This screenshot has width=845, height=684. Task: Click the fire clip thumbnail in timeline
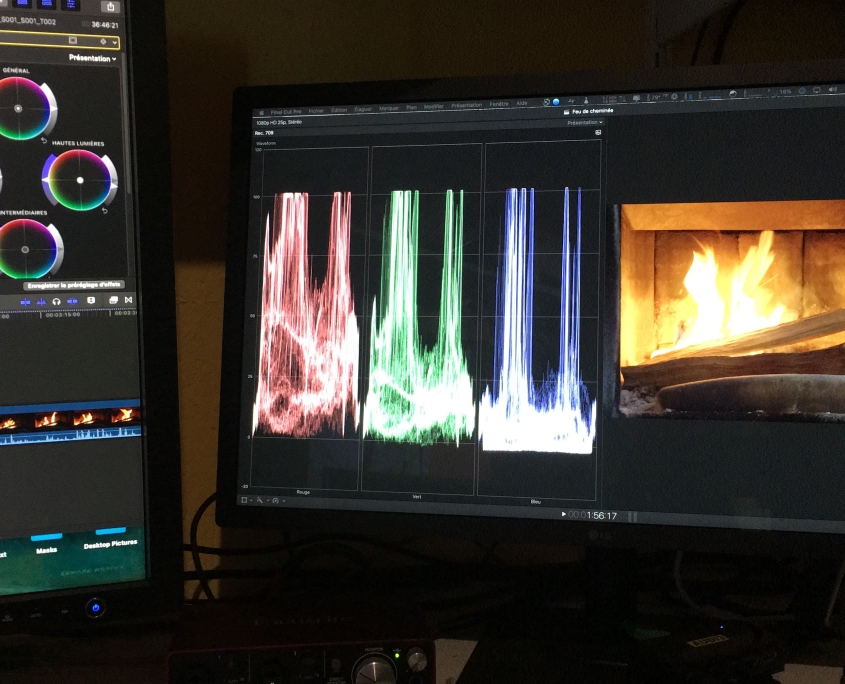coord(70,418)
